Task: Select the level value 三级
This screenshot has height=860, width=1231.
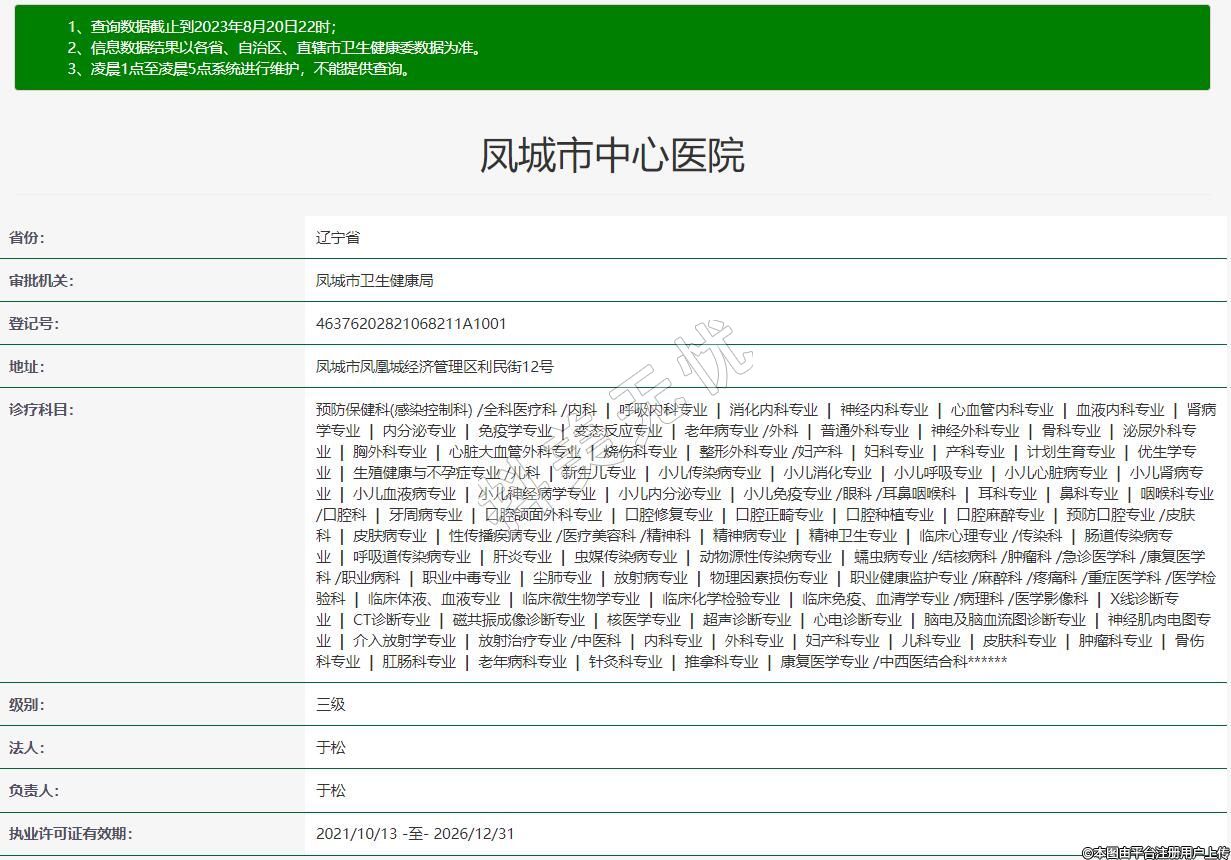Action: point(330,705)
